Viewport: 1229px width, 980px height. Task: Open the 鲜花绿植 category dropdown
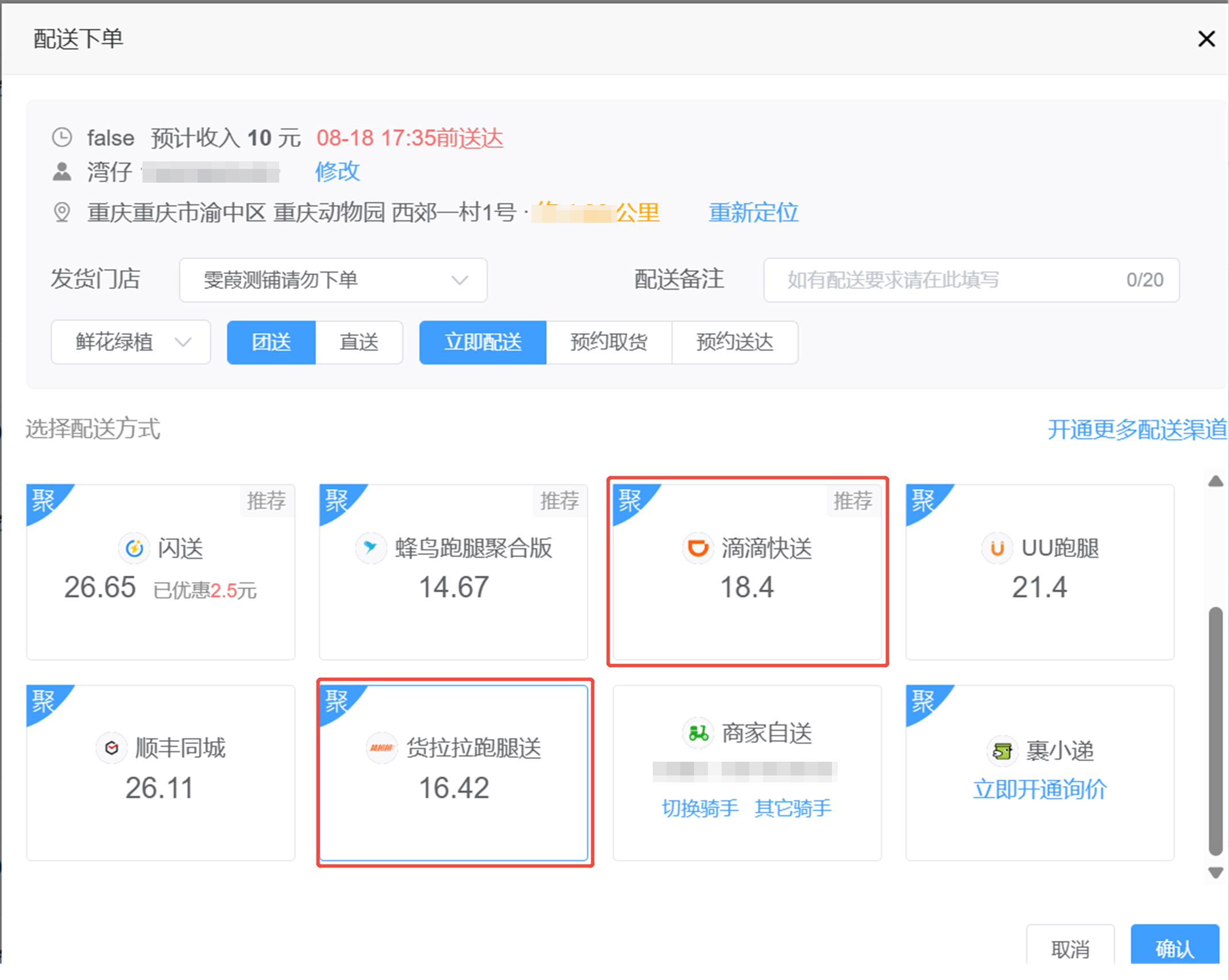point(131,342)
